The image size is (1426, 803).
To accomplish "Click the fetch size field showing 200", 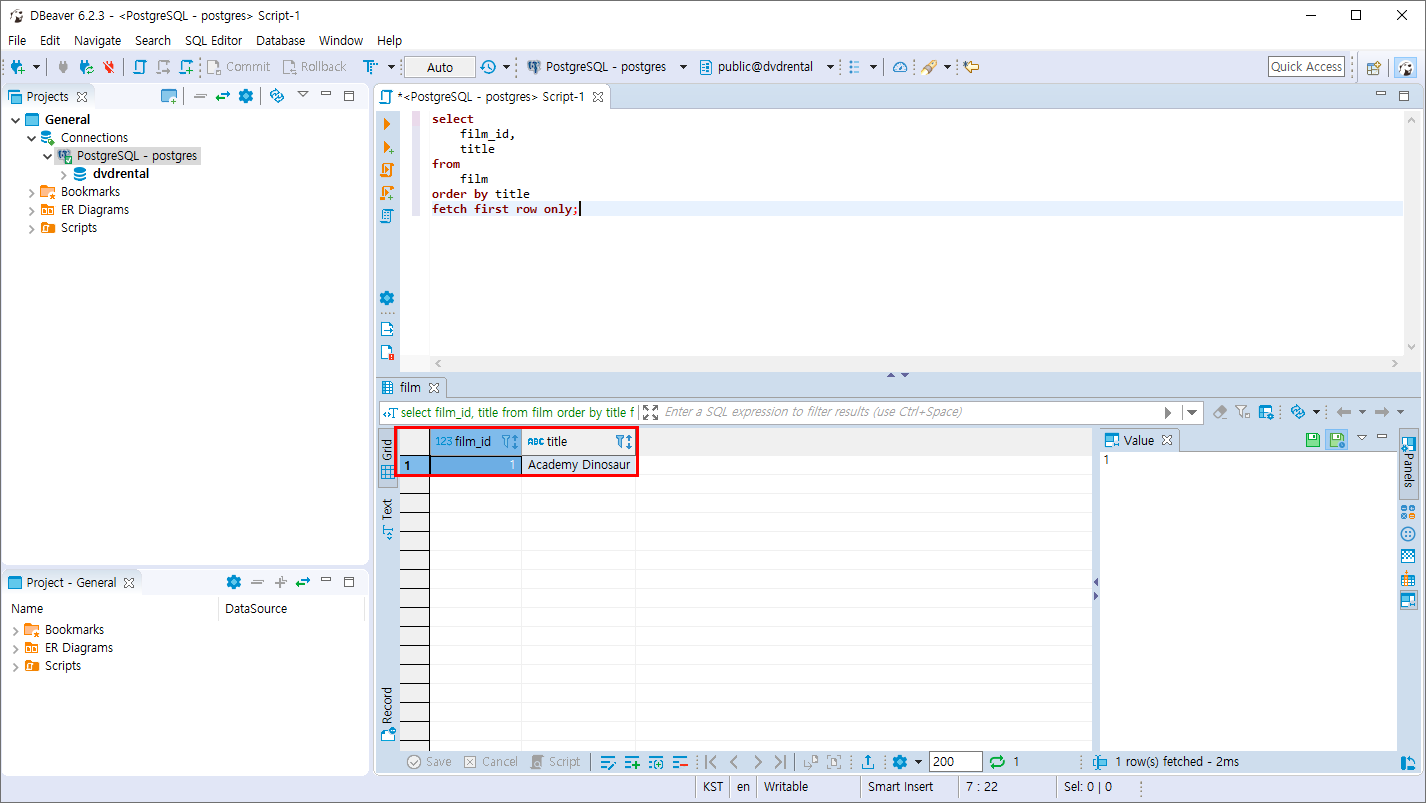I will (955, 762).
